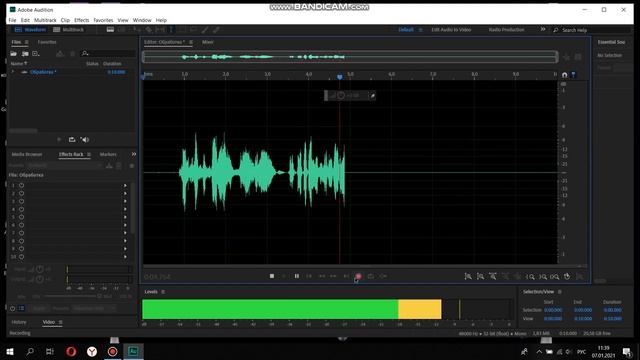Open the File menu
The width and height of the screenshot is (640, 360).
[x=12, y=20]
